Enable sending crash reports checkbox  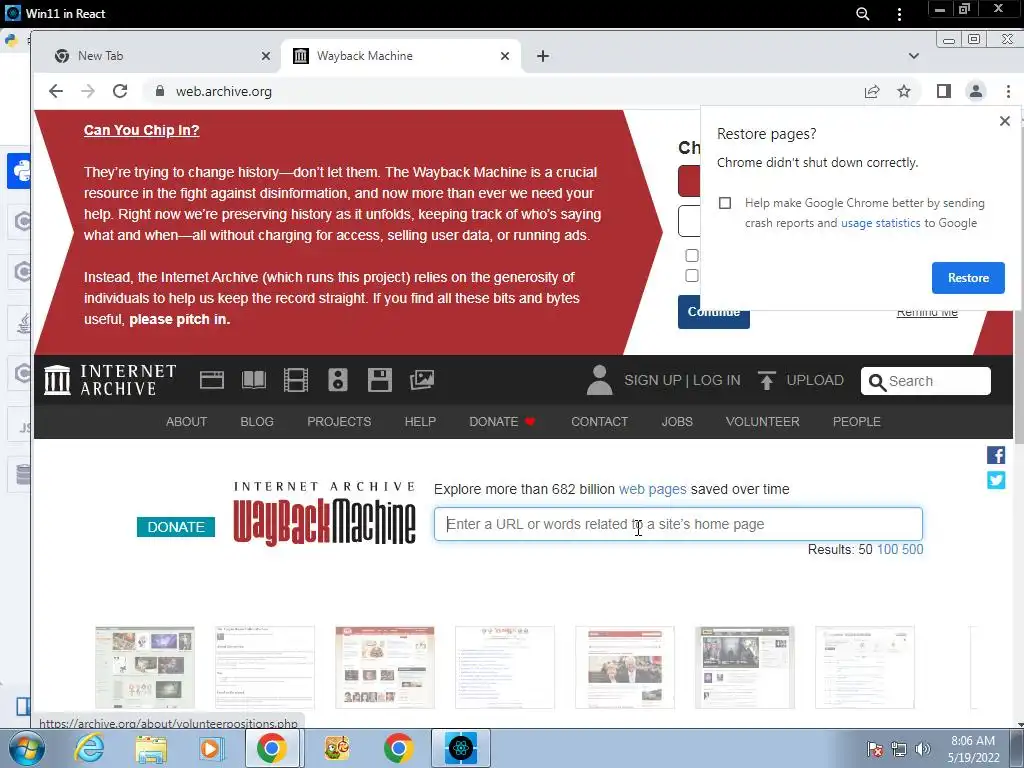[x=725, y=203]
